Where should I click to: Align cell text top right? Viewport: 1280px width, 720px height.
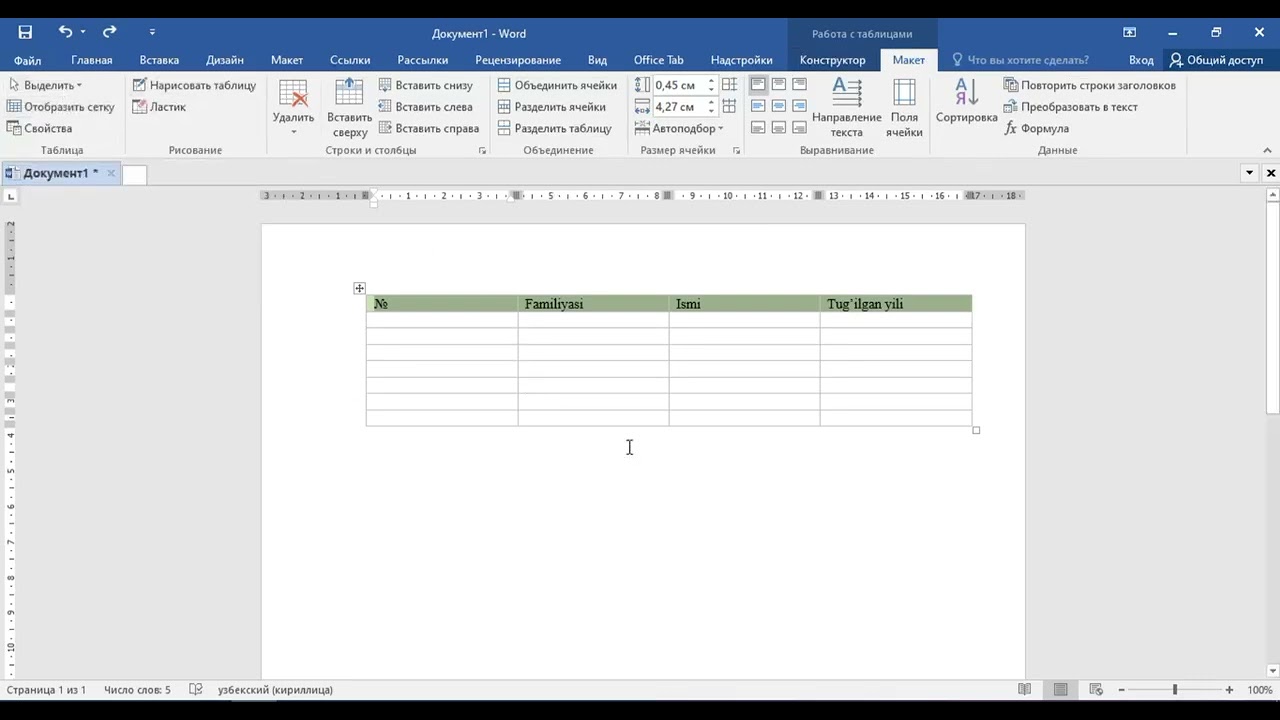click(799, 85)
